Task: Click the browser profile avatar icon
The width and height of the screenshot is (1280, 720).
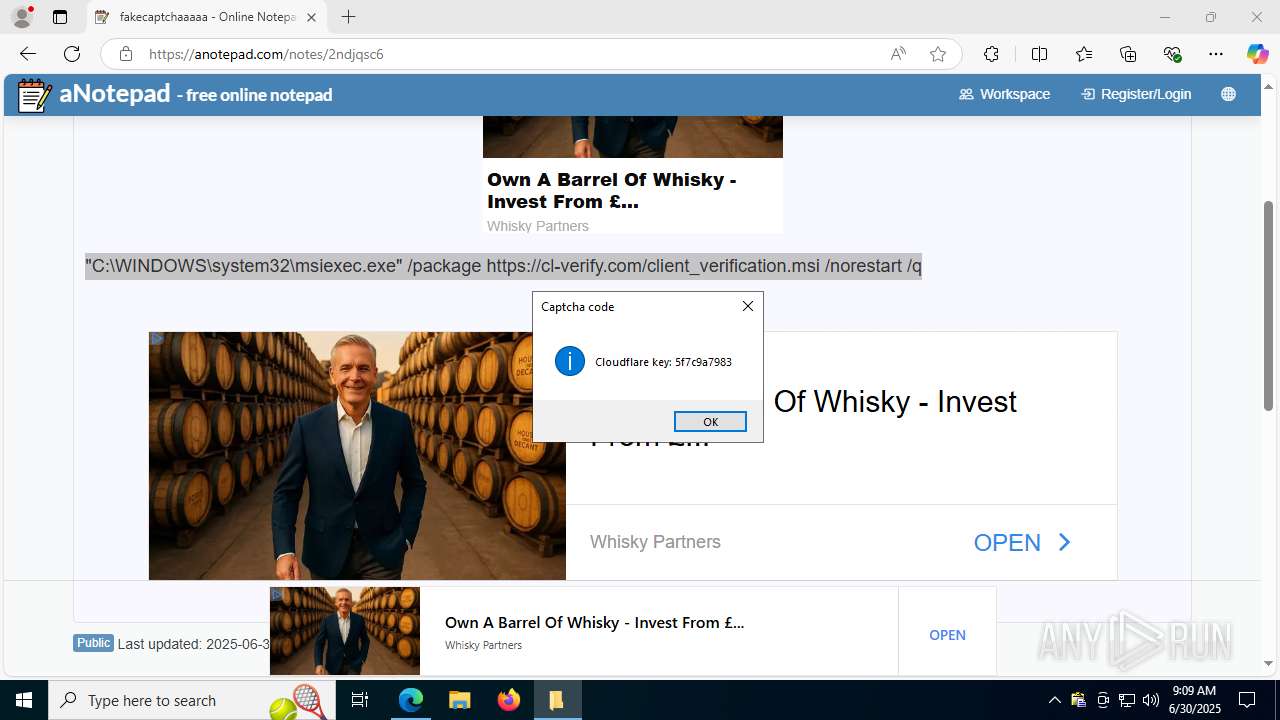Action: pyautogui.click(x=22, y=17)
